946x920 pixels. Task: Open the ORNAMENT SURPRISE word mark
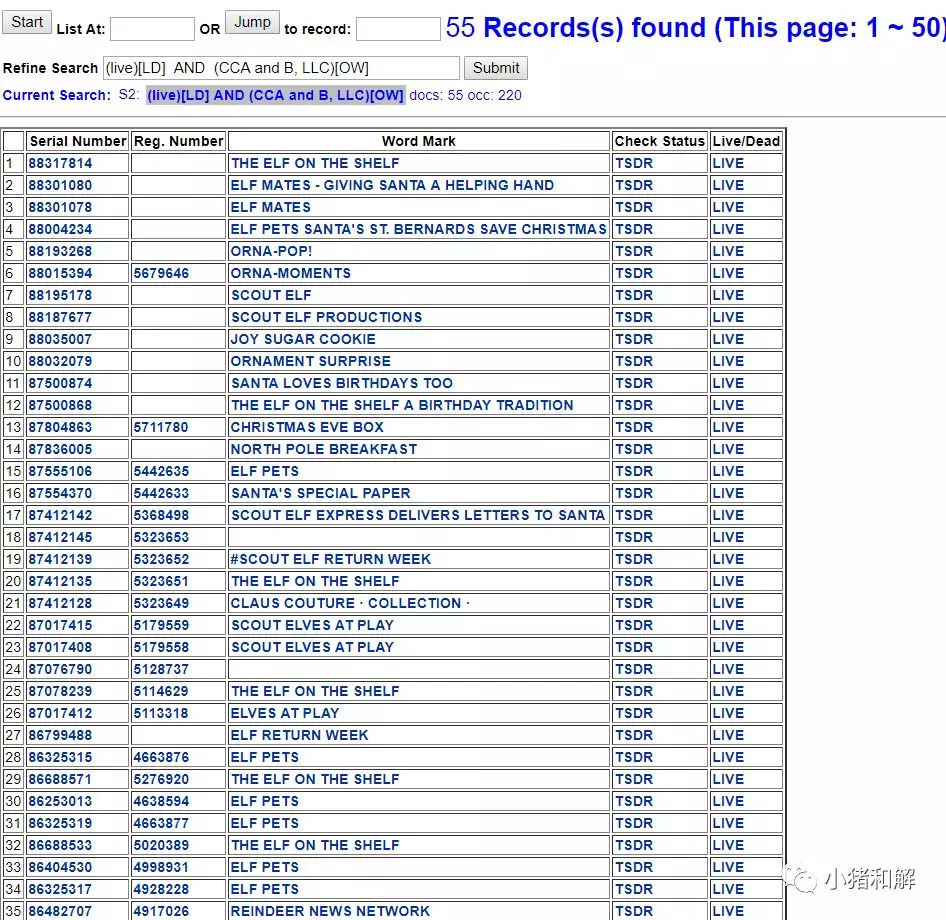tap(311, 361)
